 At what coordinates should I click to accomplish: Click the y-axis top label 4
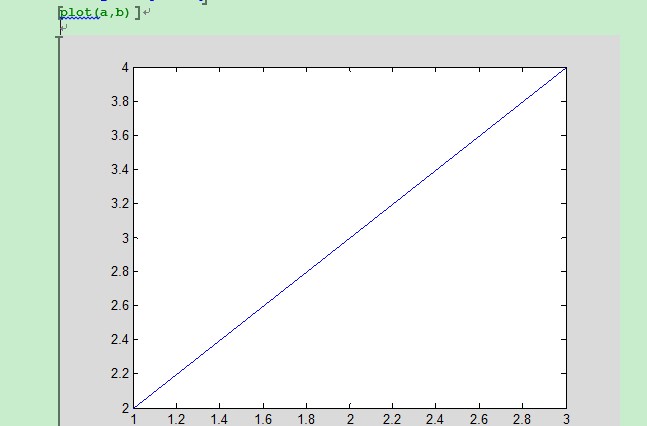[125, 67]
